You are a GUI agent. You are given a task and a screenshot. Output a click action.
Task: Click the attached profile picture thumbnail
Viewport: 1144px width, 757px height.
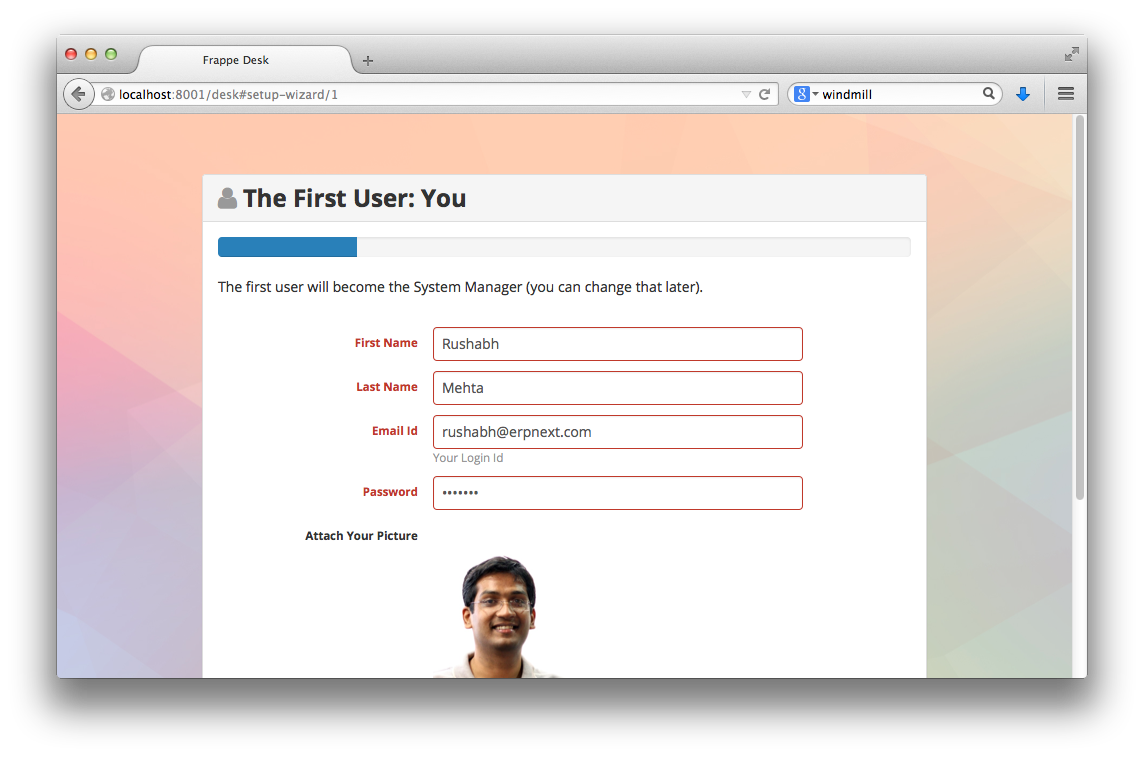tap(497, 615)
